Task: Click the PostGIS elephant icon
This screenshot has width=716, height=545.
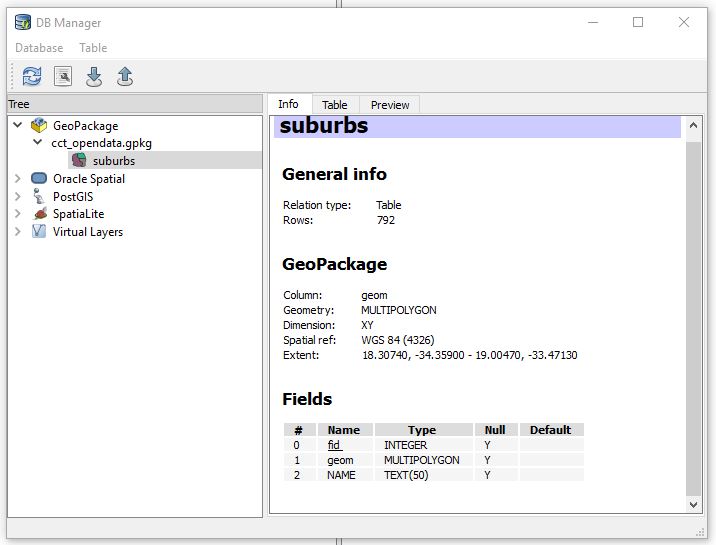Action: (x=39, y=196)
